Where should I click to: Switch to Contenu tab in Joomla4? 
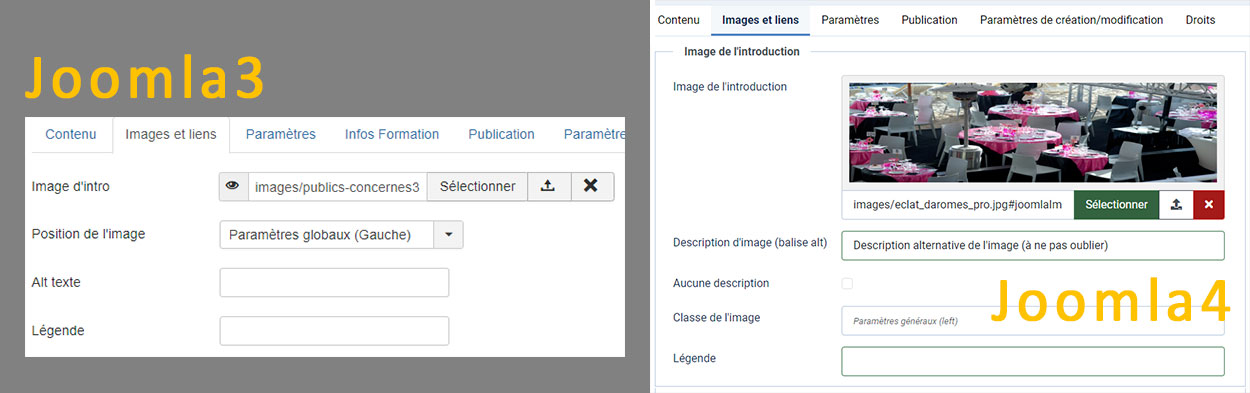coord(679,20)
